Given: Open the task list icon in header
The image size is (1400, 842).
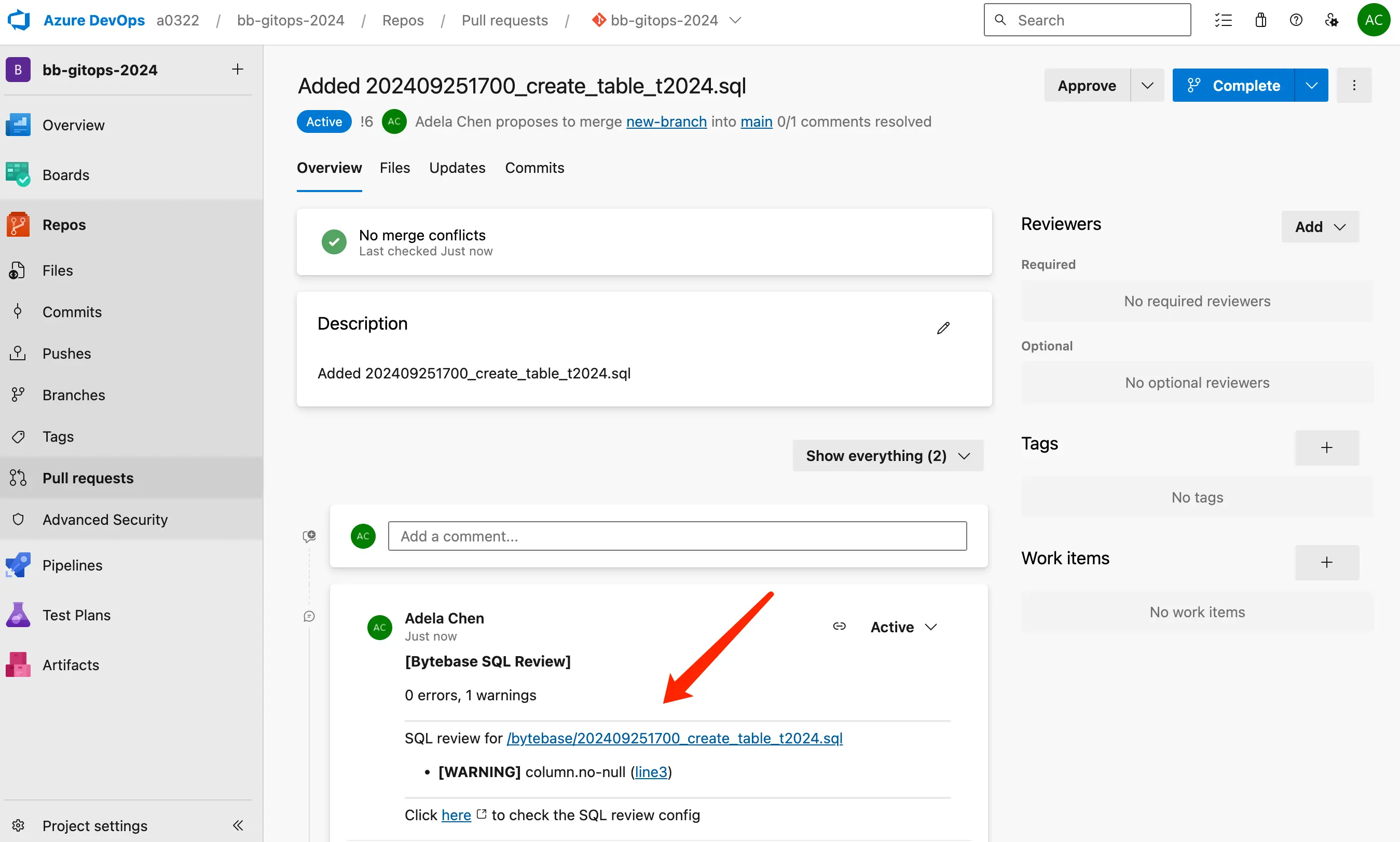Looking at the screenshot, I should 1223,20.
